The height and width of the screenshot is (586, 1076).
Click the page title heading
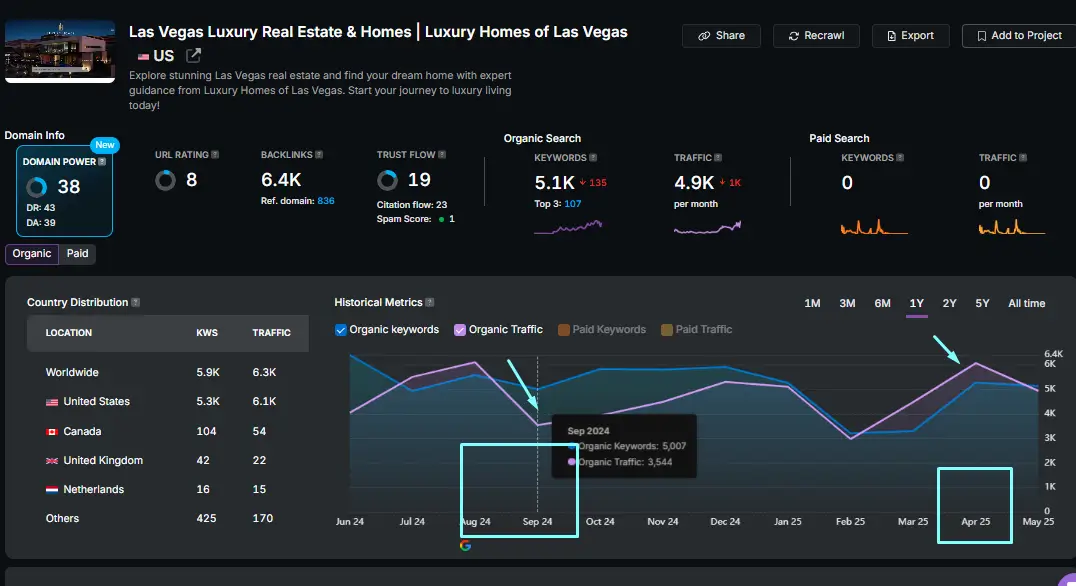[378, 32]
